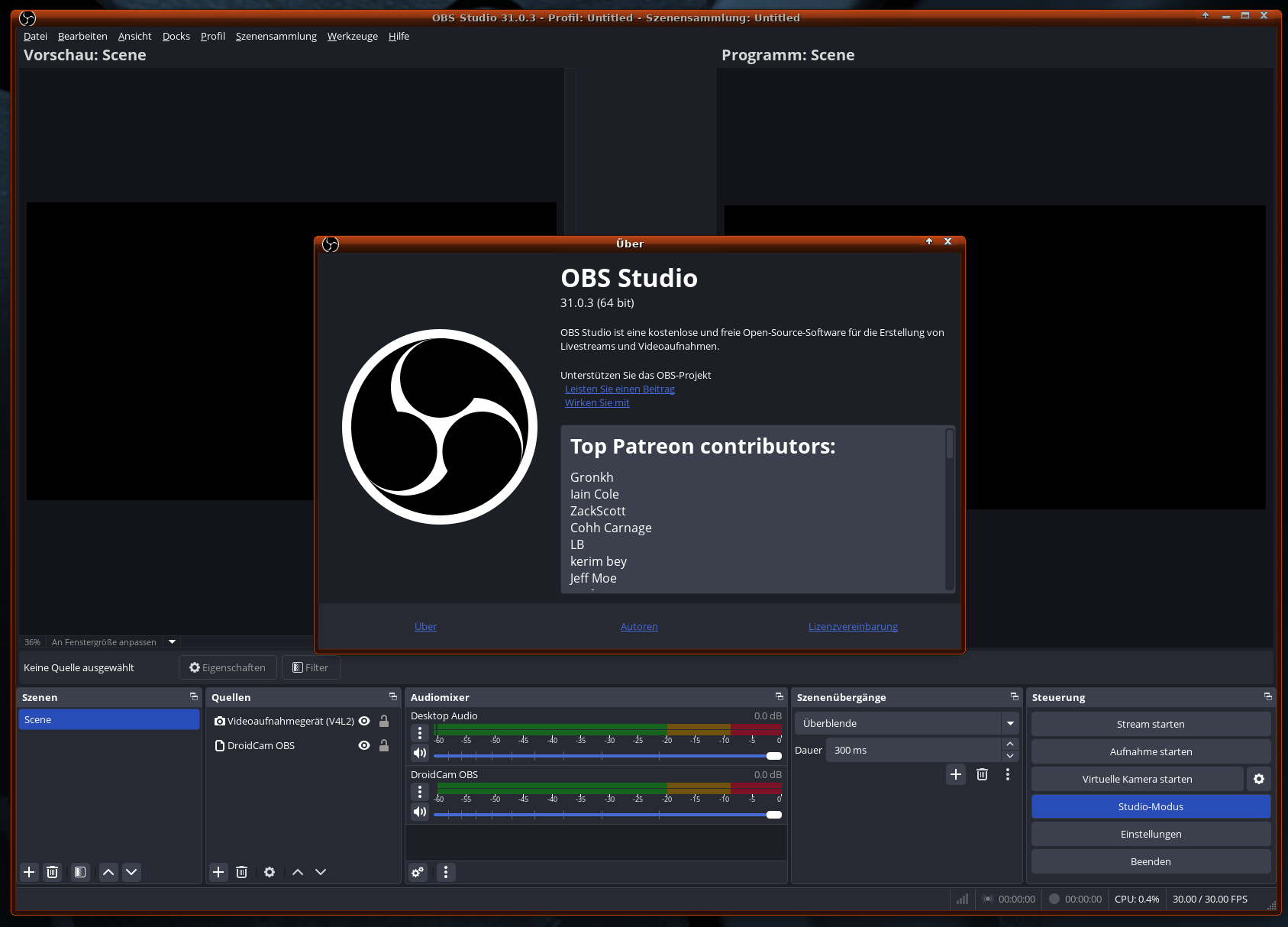Open the Überblende transition dropdown
The image size is (1288, 927).
[x=1010, y=723]
